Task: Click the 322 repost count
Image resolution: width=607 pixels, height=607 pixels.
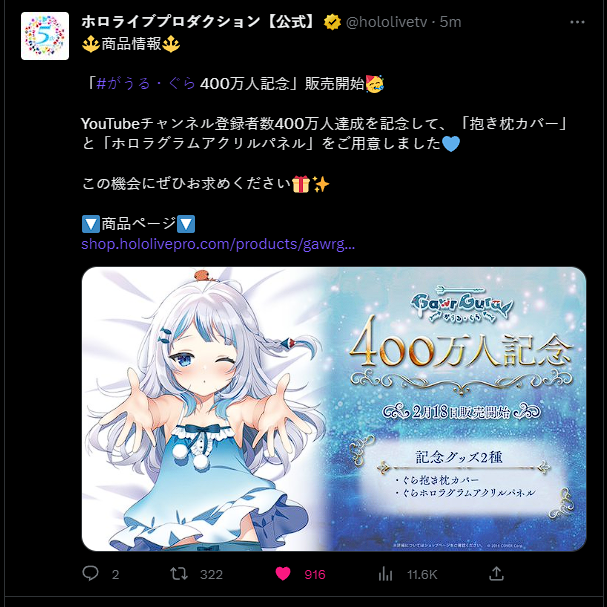Action: coord(211,574)
